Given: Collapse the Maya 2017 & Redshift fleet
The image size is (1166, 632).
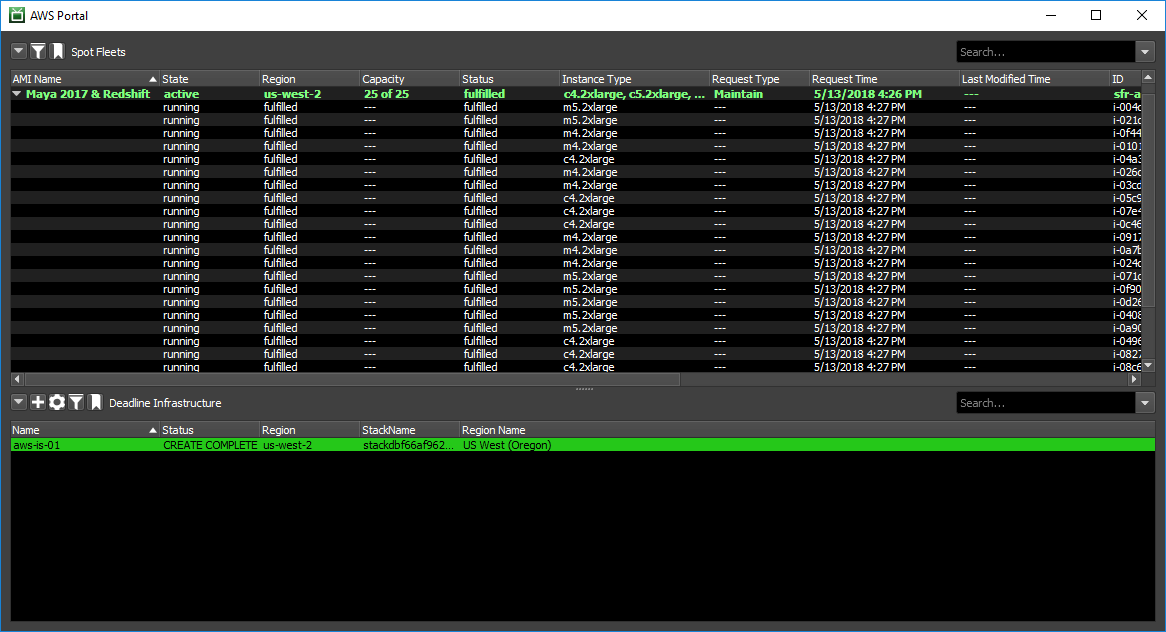Looking at the screenshot, I should pos(17,94).
